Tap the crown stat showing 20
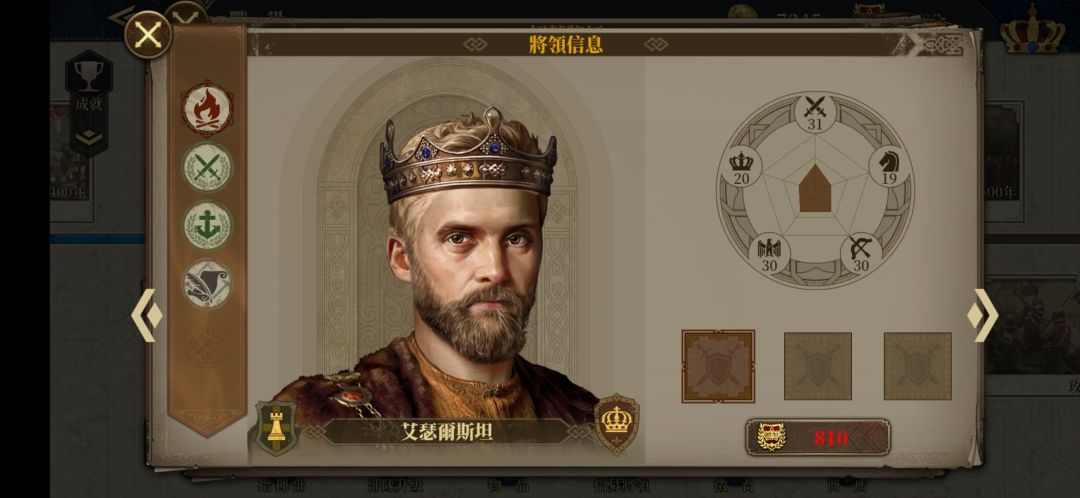 (x=741, y=166)
